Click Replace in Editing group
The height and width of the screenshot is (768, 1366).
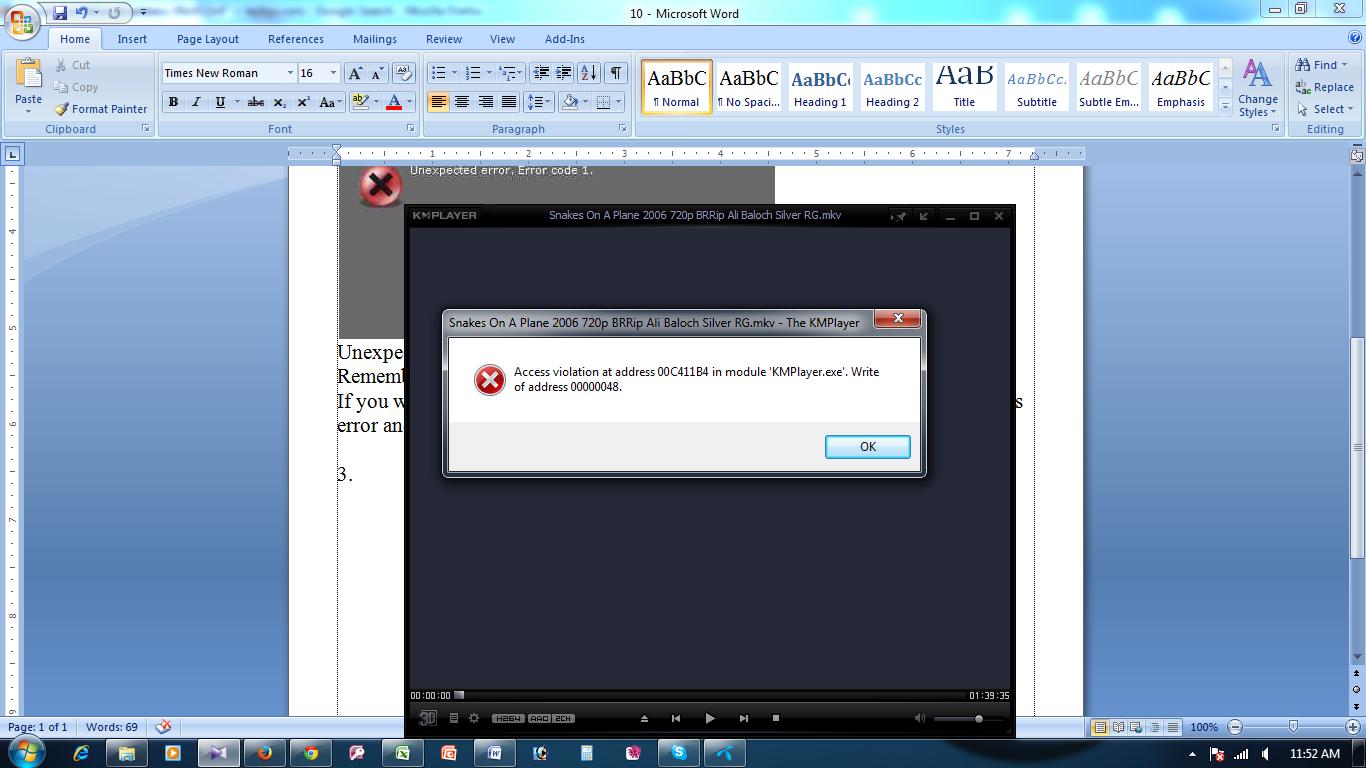pyautogui.click(x=1324, y=87)
